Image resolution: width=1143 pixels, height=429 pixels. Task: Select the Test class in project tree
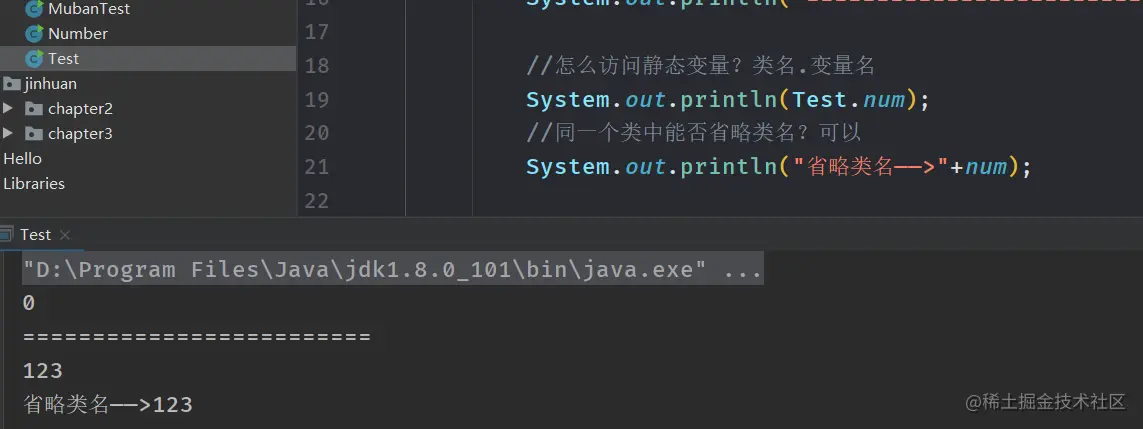pos(63,58)
